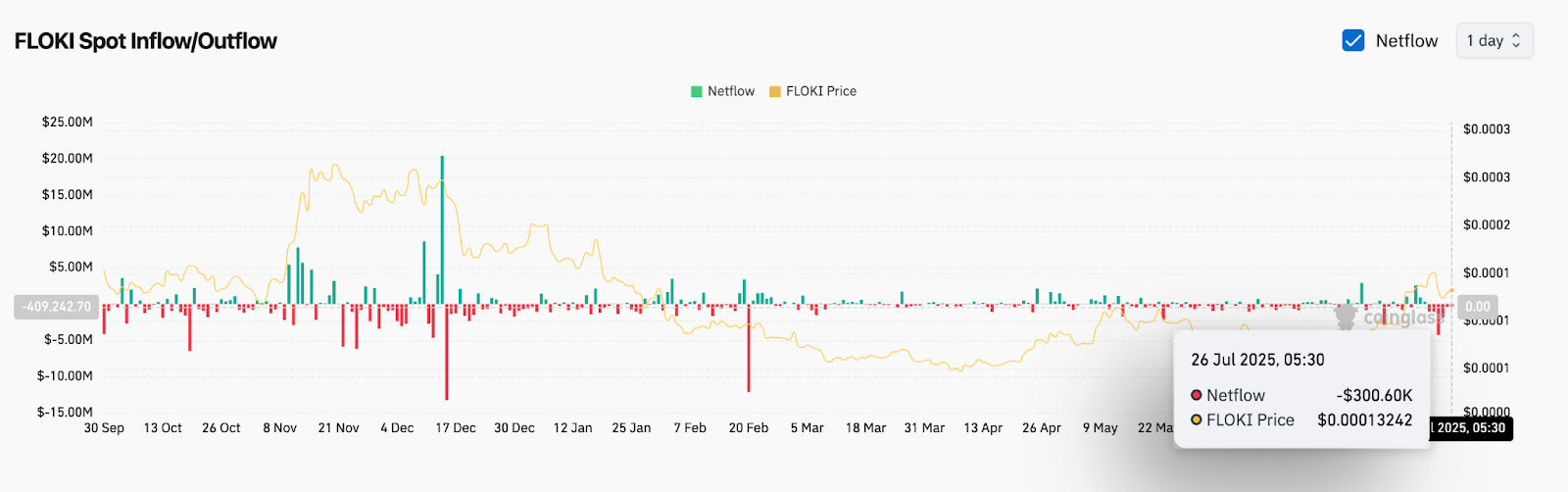Screen dimensions: 1568x492
Task: Open the 1 day interval dropdown
Action: (x=1494, y=40)
